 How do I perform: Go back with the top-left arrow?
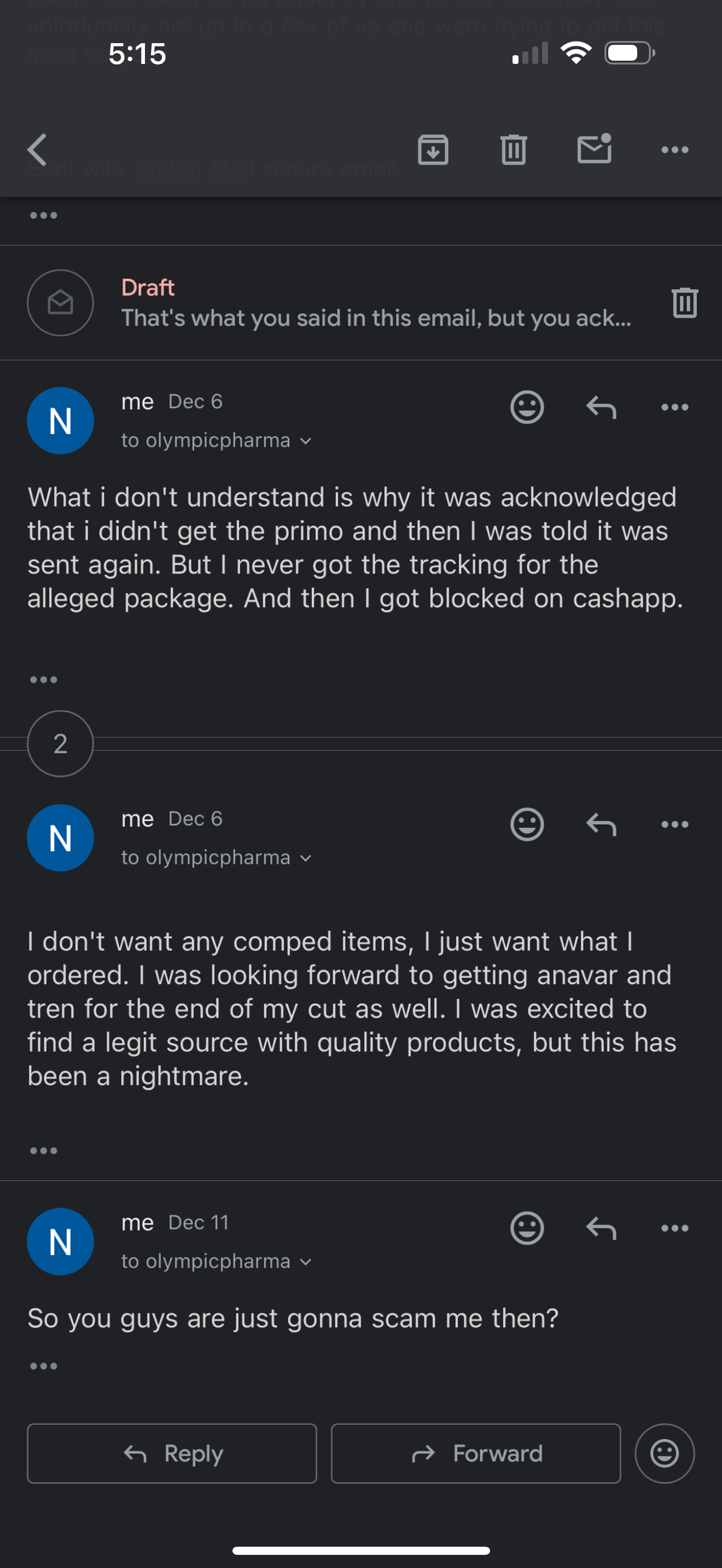[38, 150]
